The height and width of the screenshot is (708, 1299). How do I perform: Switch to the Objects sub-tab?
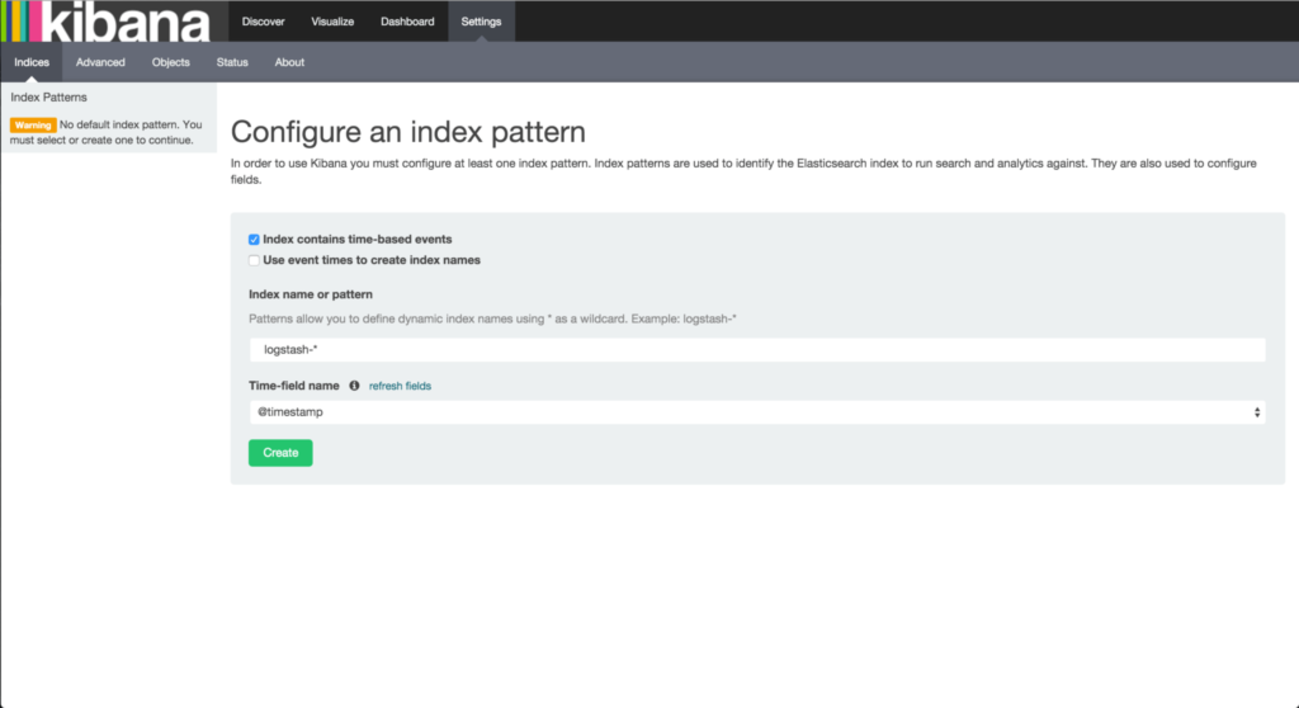pyautogui.click(x=170, y=62)
